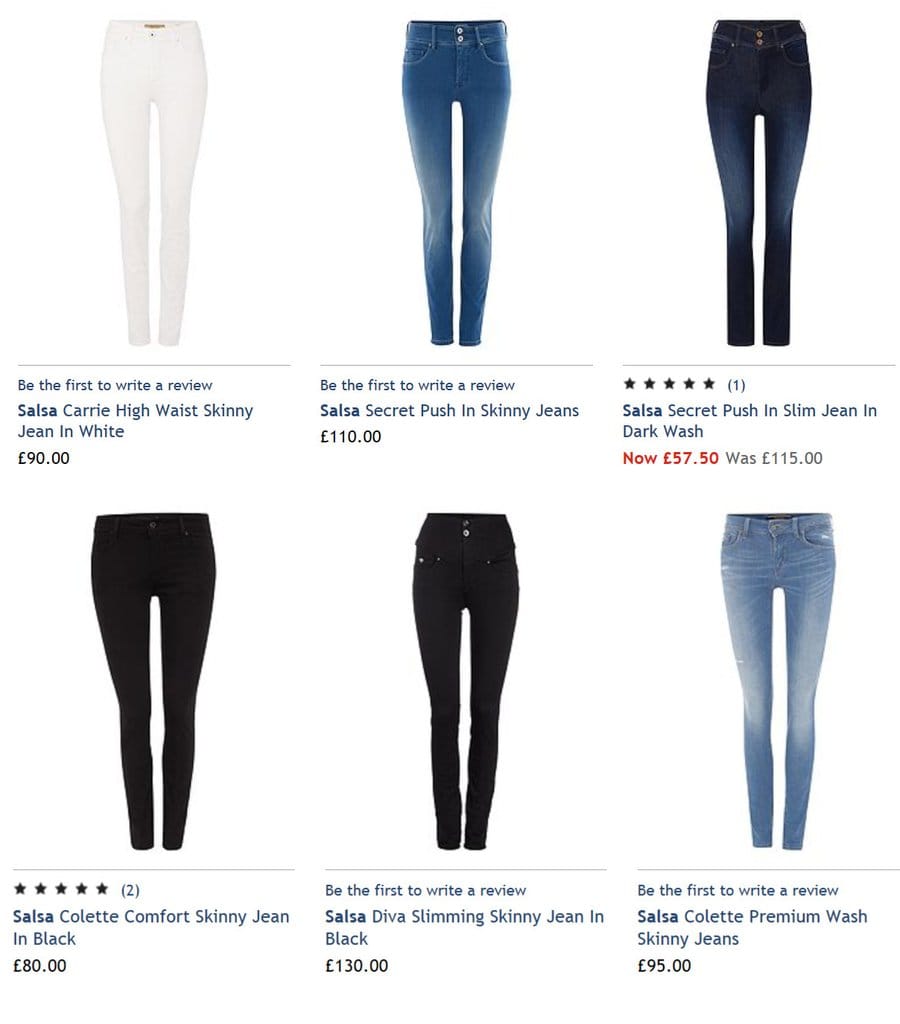Open the Diva Slimming black jeans image

(x=466, y=681)
